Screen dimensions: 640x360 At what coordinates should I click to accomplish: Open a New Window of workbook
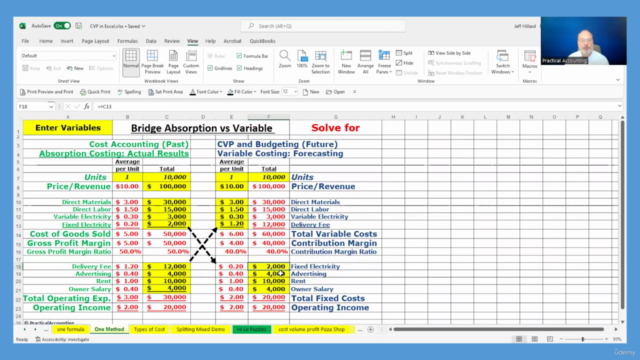tap(346, 62)
